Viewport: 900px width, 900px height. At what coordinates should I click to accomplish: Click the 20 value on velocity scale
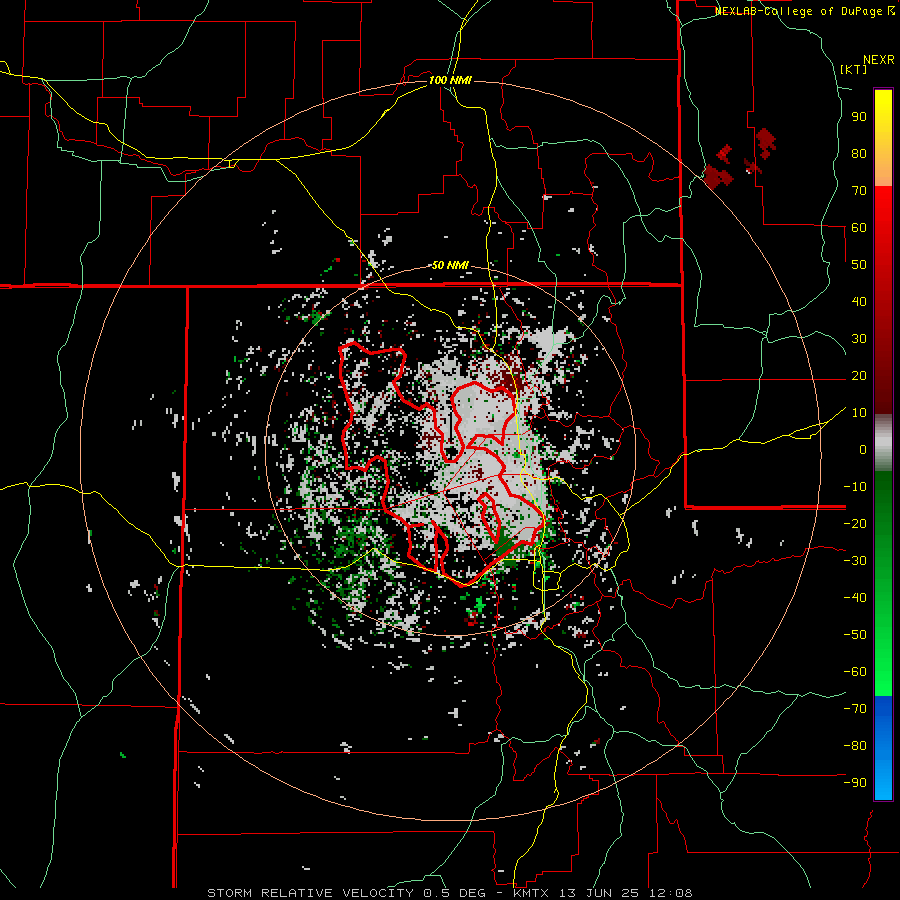859,375
